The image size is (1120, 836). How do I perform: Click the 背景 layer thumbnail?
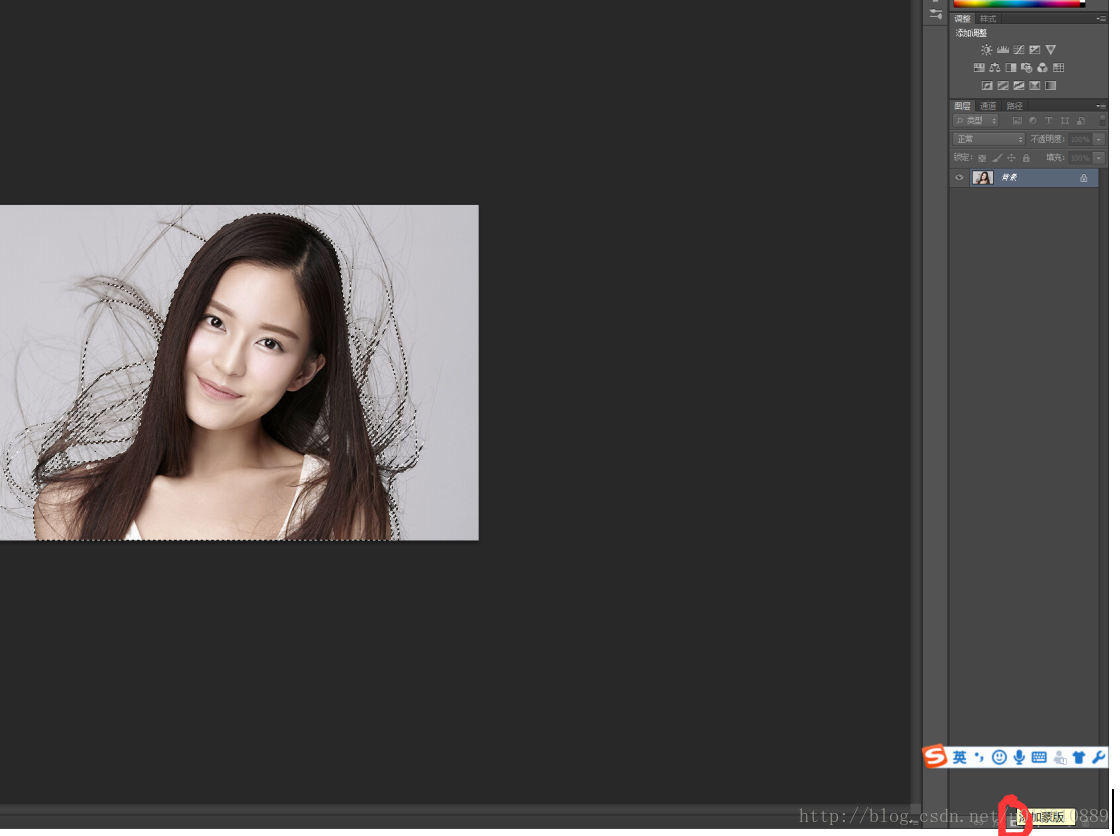click(983, 178)
